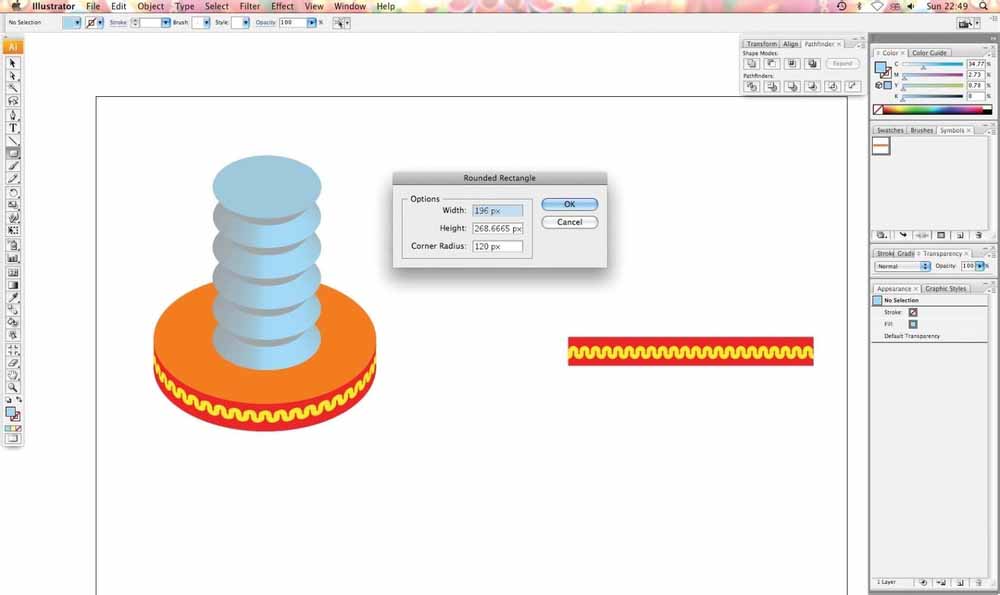Open the Object menu
This screenshot has width=1000, height=595.
[x=151, y=6]
